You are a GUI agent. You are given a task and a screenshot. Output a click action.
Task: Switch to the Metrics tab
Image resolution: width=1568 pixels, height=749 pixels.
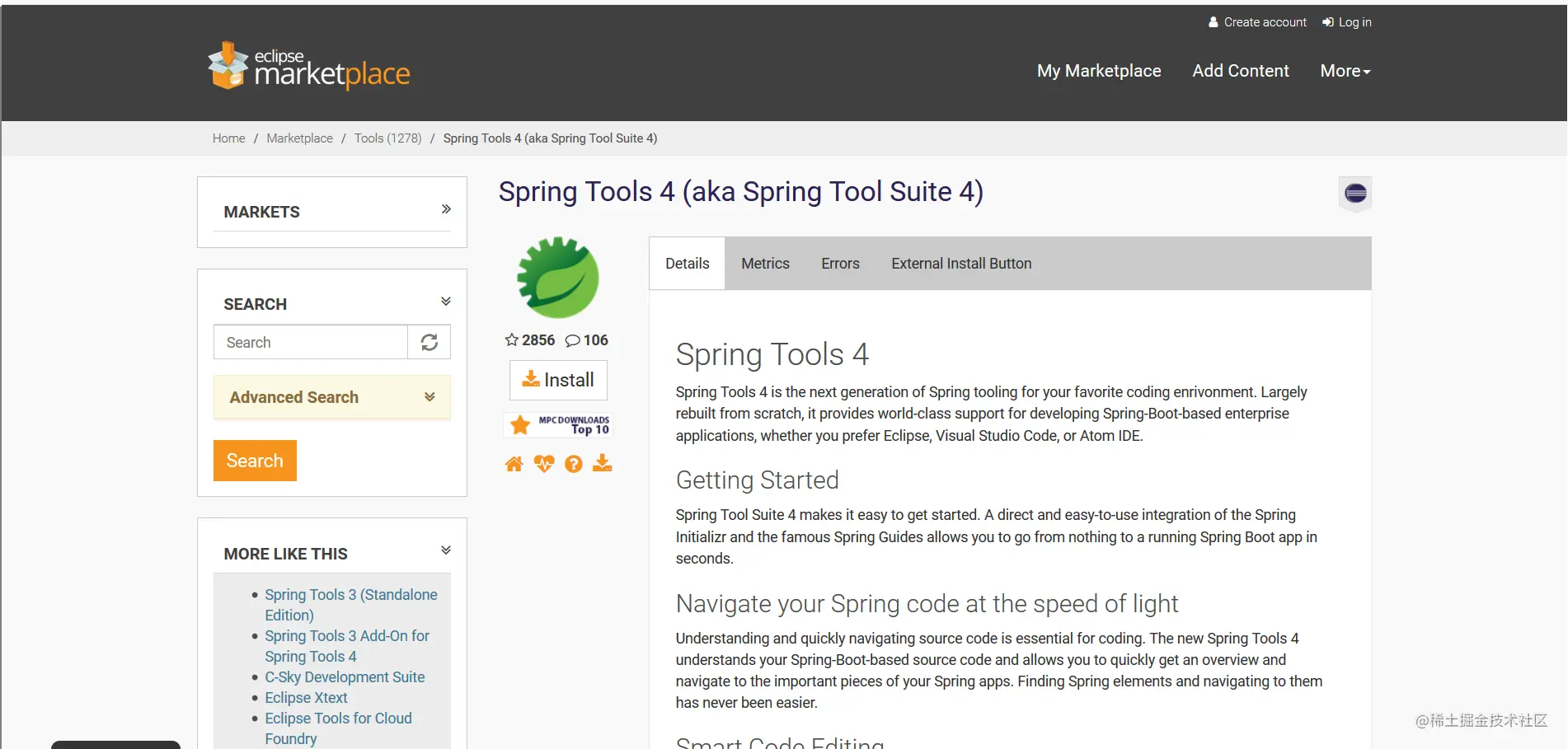pyautogui.click(x=765, y=264)
